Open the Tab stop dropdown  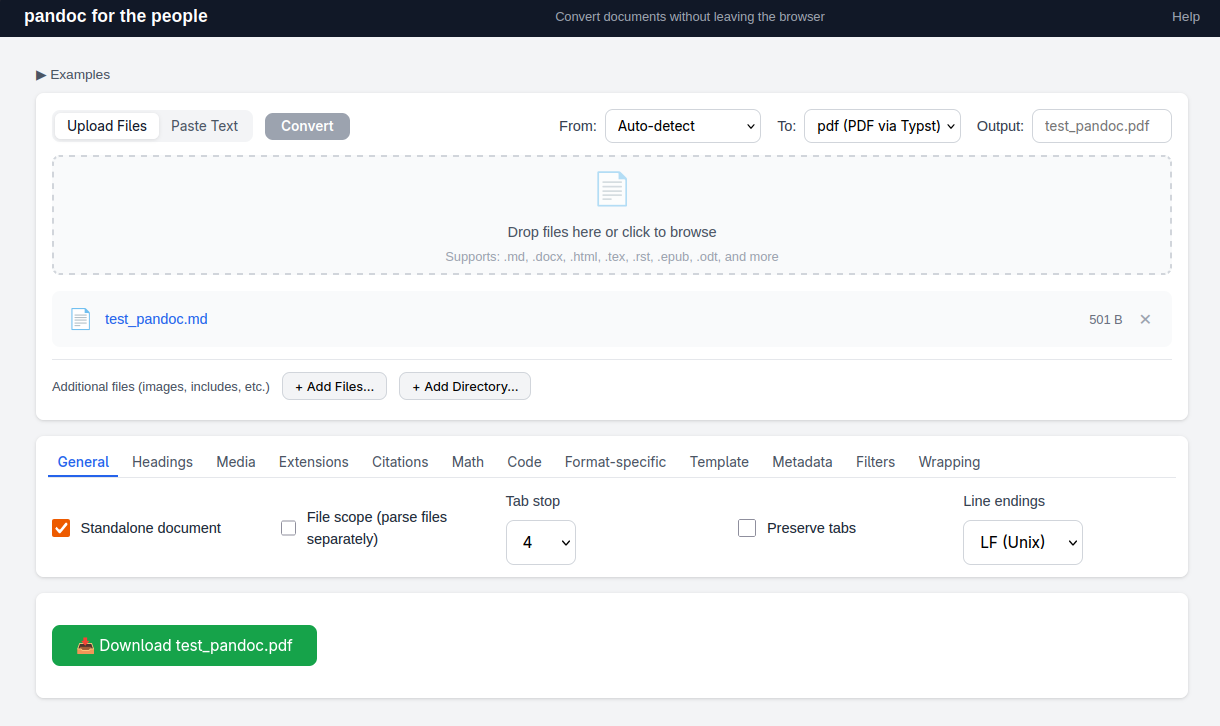coord(541,542)
